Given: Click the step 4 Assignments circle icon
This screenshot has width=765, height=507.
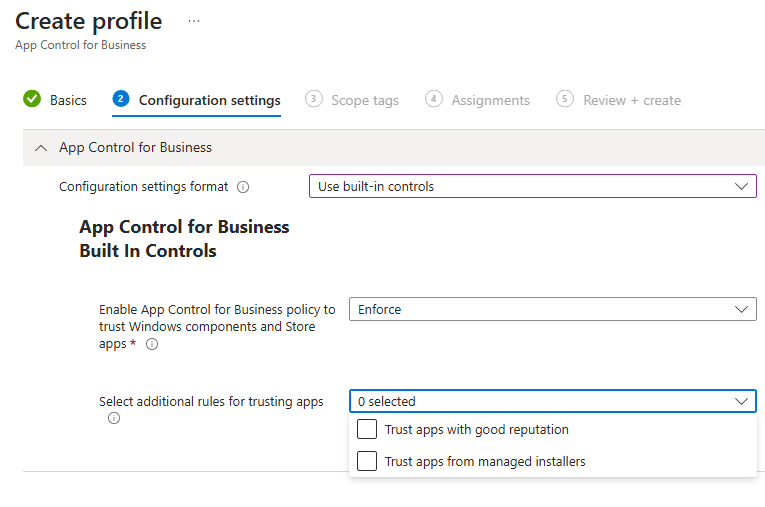Looking at the screenshot, I should tap(434, 99).
